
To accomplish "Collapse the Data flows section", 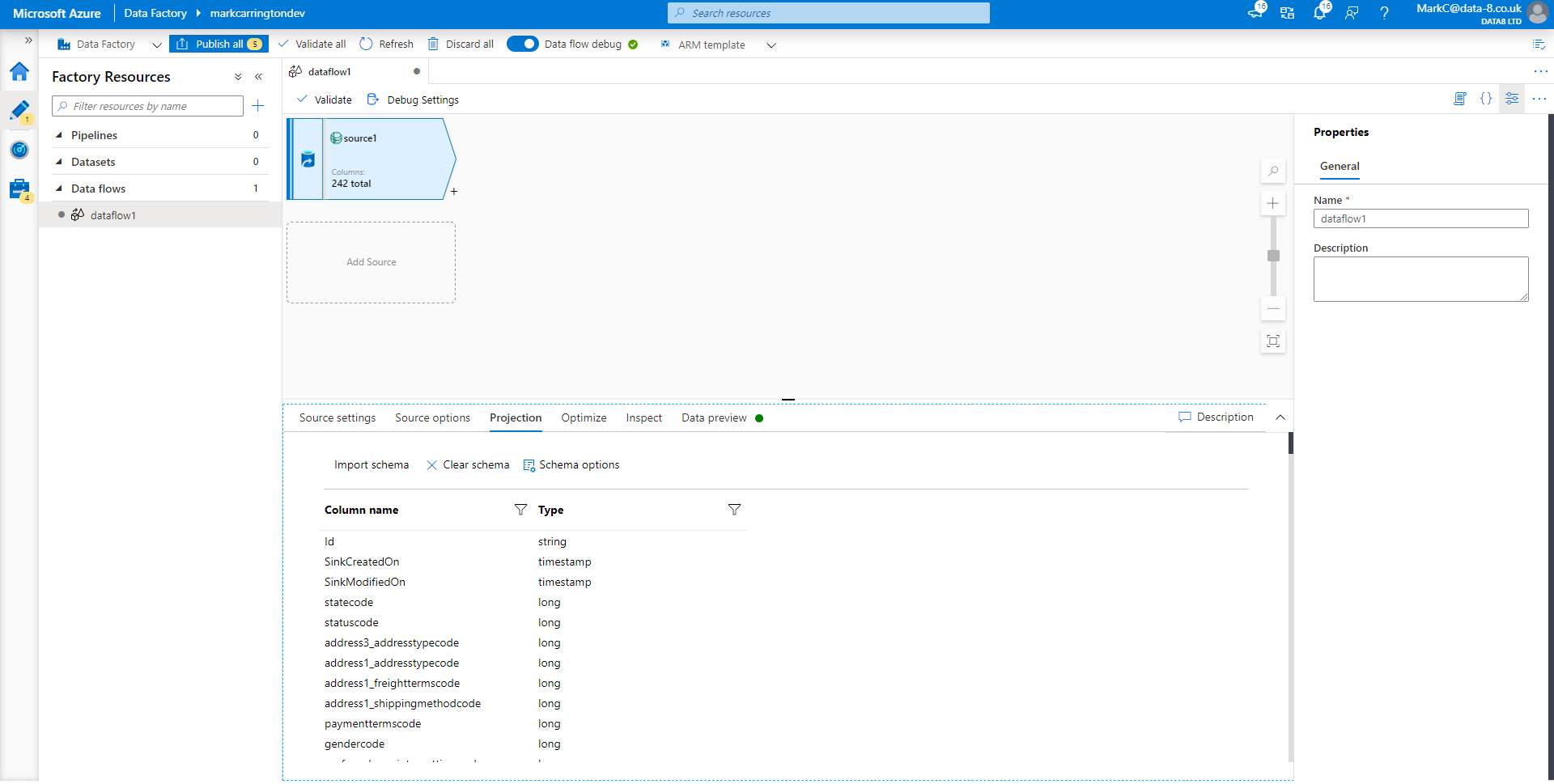I will pyautogui.click(x=58, y=188).
